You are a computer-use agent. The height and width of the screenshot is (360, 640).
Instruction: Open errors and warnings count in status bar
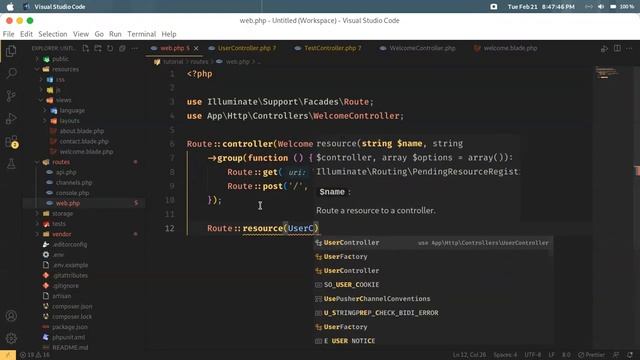35,355
